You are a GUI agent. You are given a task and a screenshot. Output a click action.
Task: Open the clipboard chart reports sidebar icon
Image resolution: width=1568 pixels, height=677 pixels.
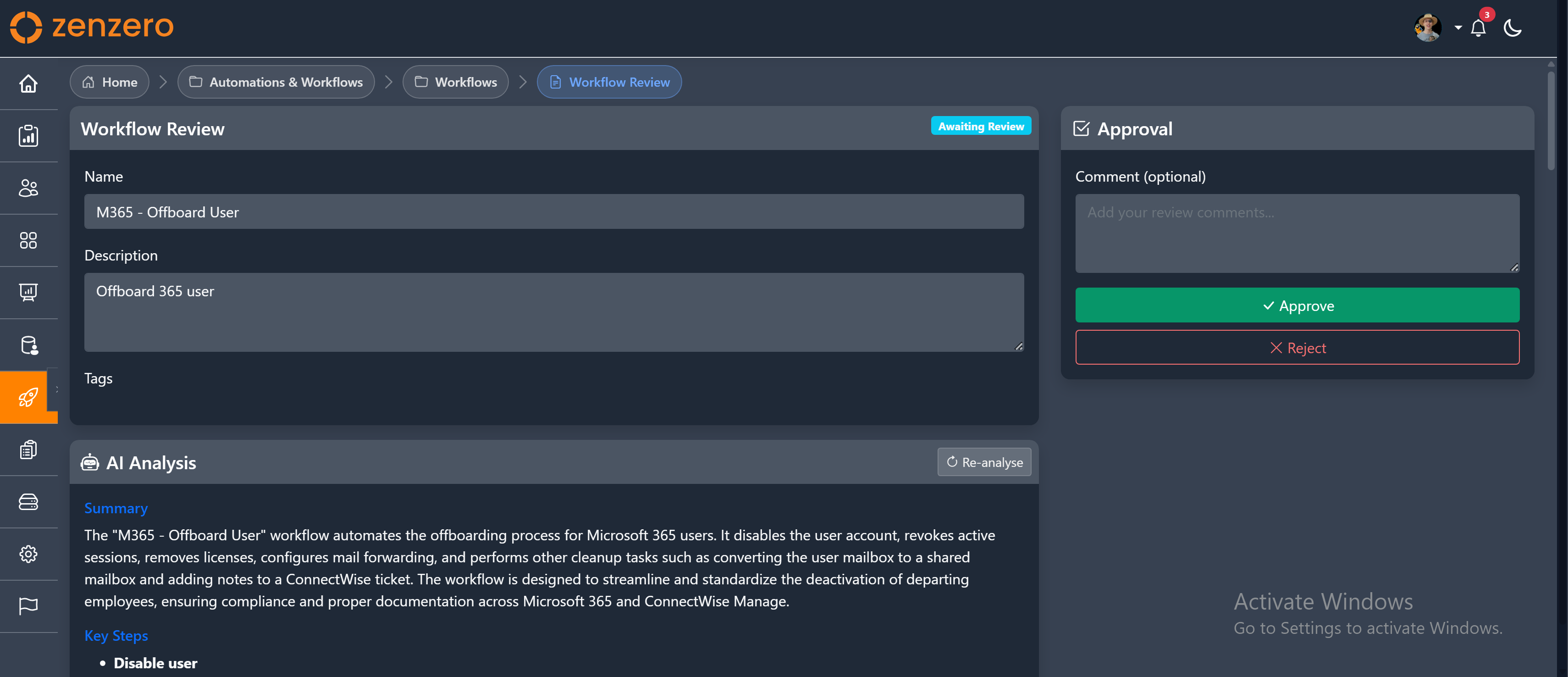tap(28, 135)
